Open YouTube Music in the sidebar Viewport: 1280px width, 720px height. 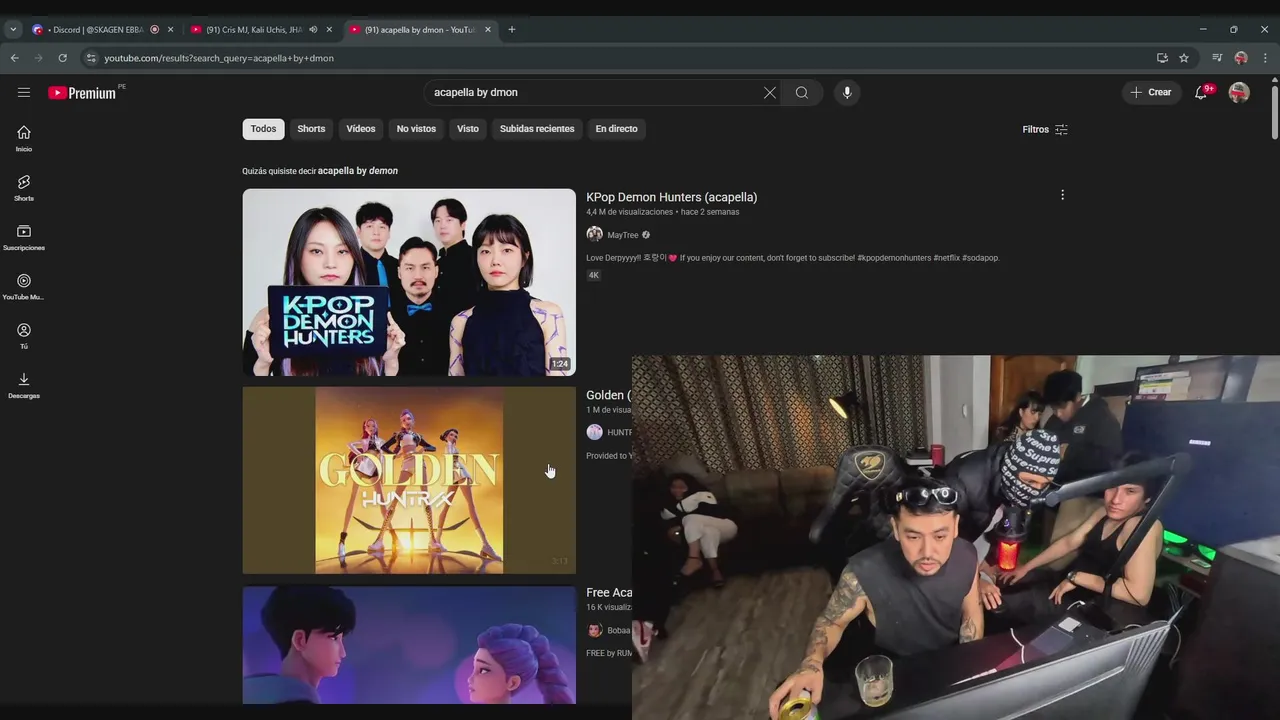click(x=24, y=286)
